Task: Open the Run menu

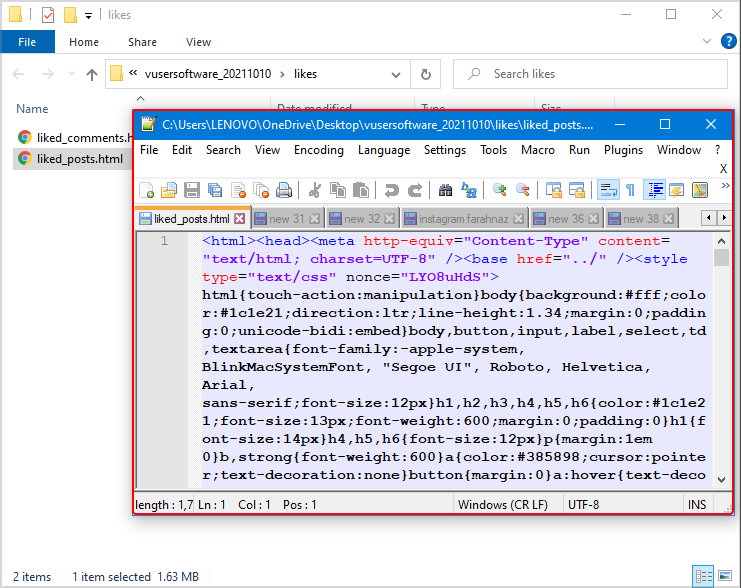Action: (x=579, y=150)
